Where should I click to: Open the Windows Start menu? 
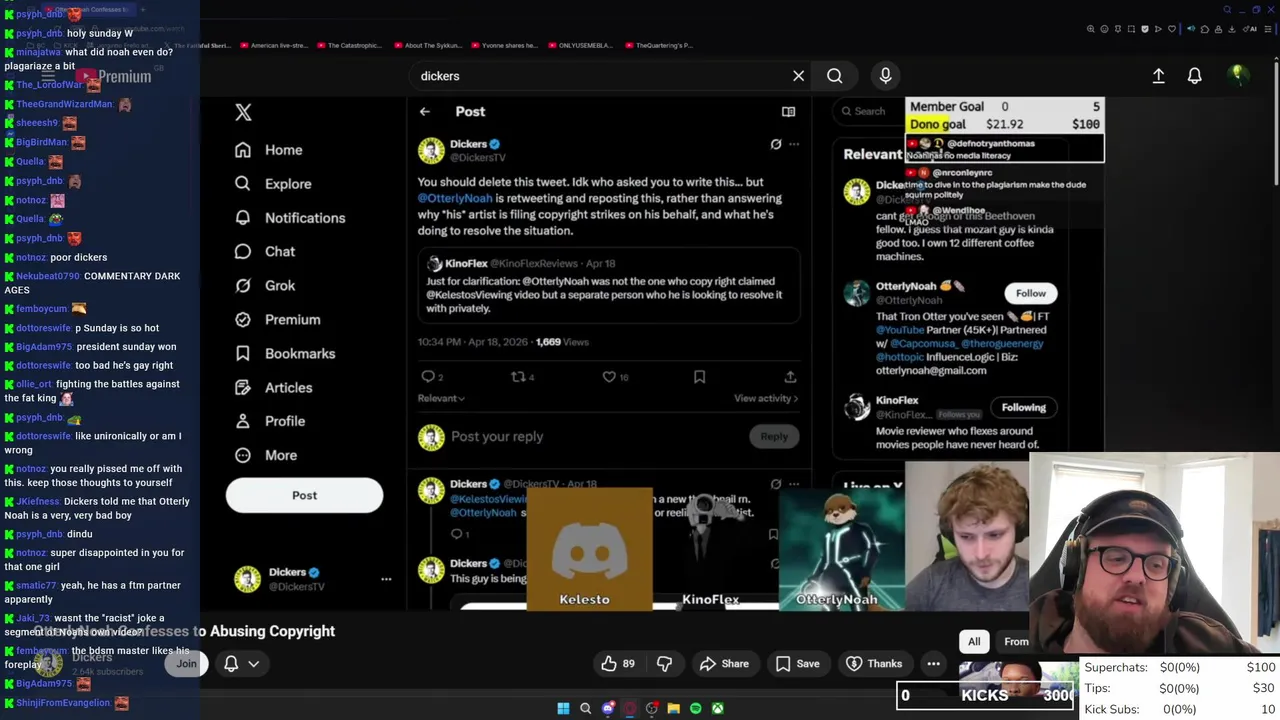tap(563, 708)
